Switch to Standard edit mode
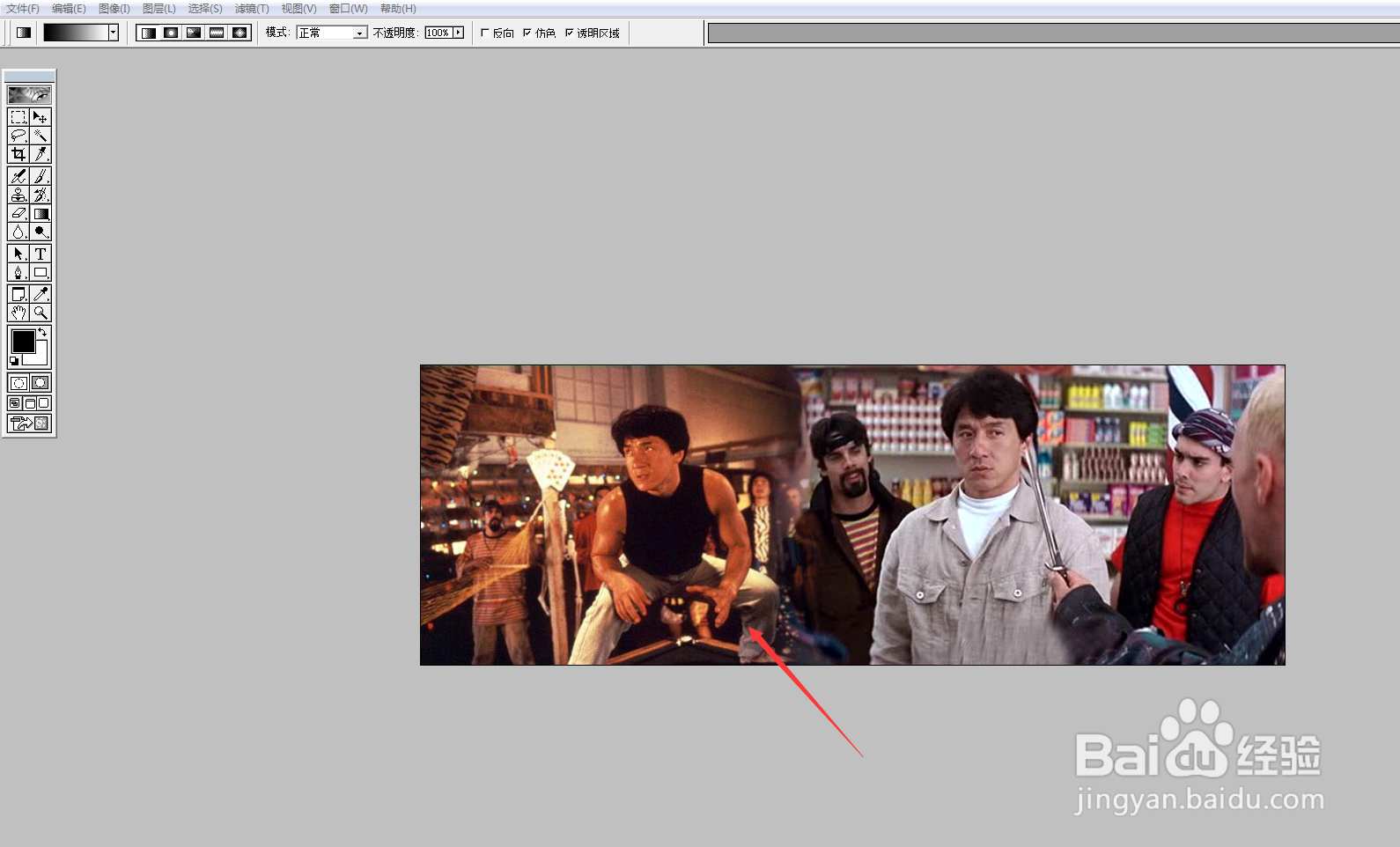 18,383
